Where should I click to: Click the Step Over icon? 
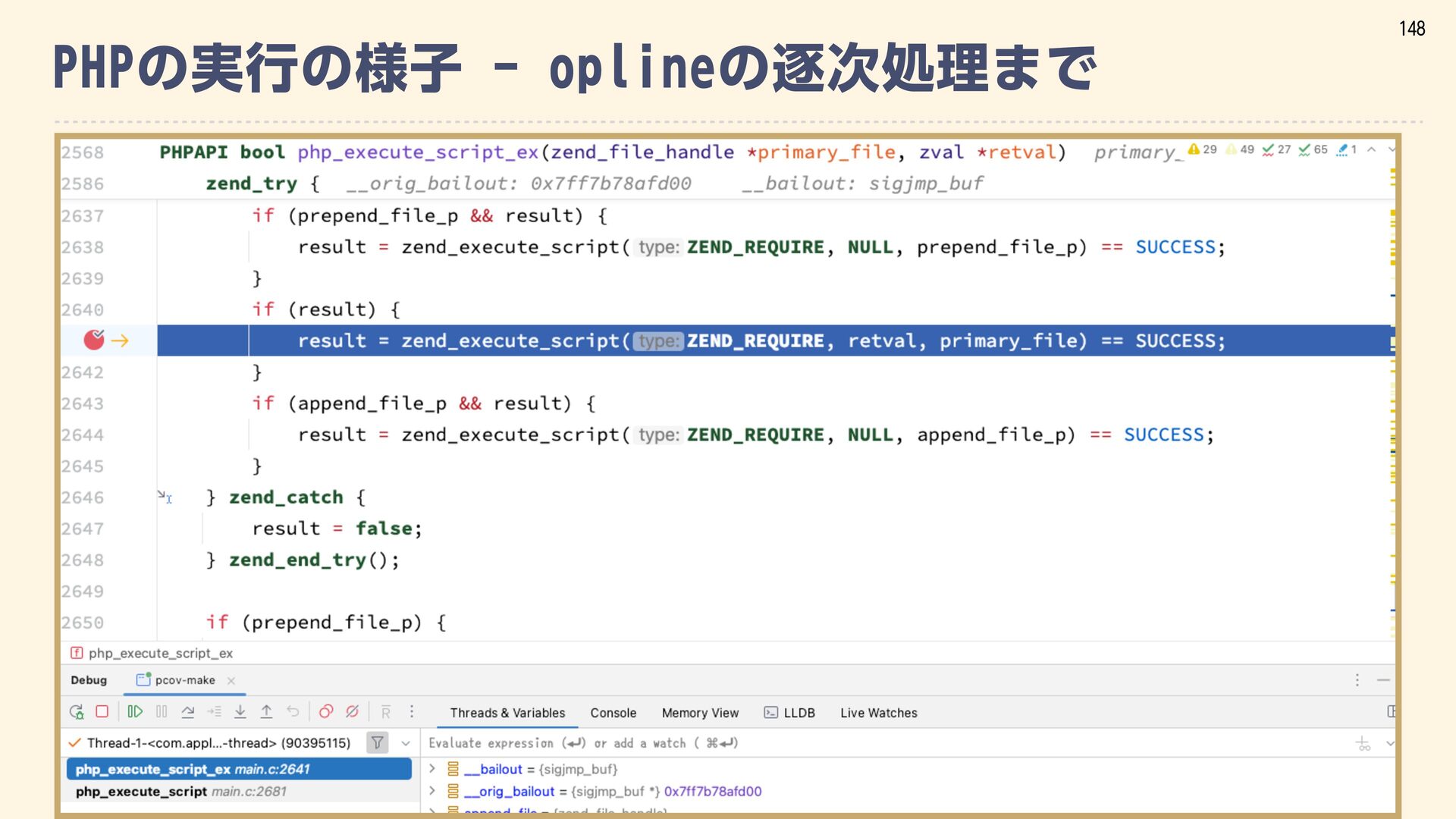point(188,711)
